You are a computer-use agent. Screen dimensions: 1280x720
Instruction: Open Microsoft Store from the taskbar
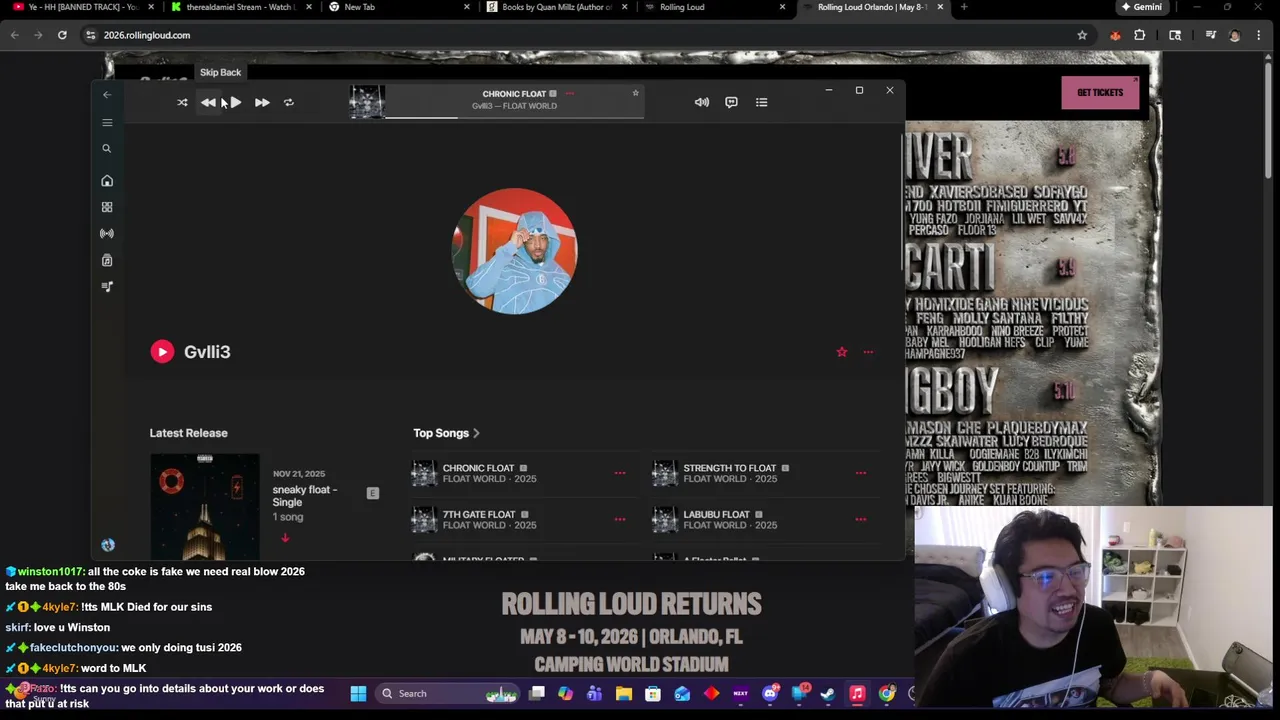click(x=653, y=693)
